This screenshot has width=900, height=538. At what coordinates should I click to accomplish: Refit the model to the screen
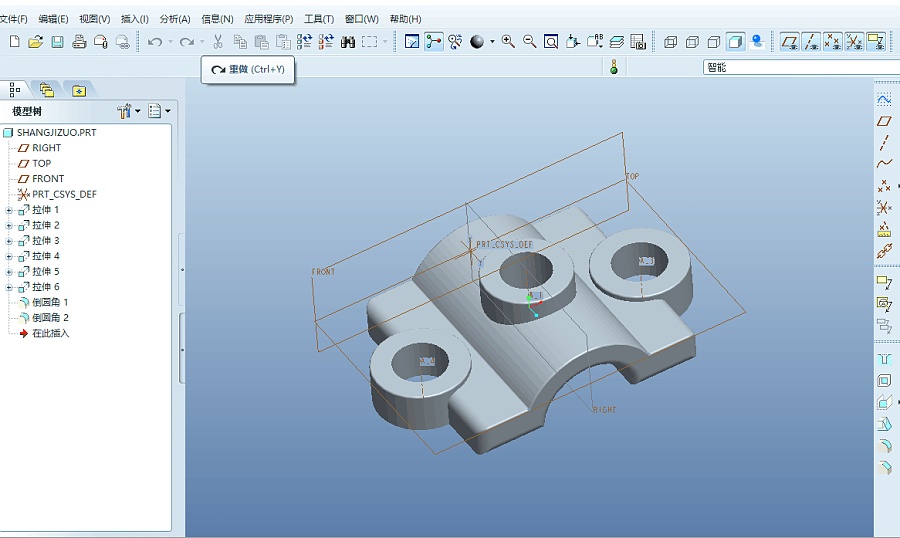[x=551, y=41]
